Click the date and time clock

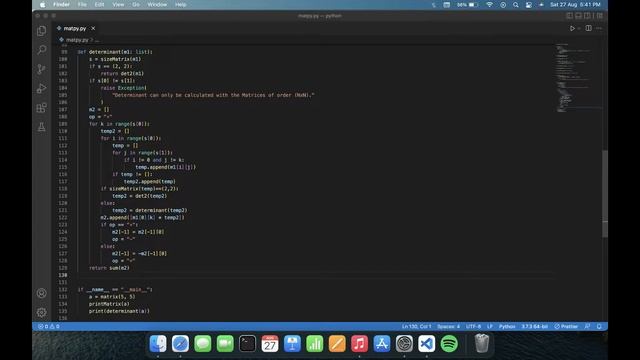[575, 5]
